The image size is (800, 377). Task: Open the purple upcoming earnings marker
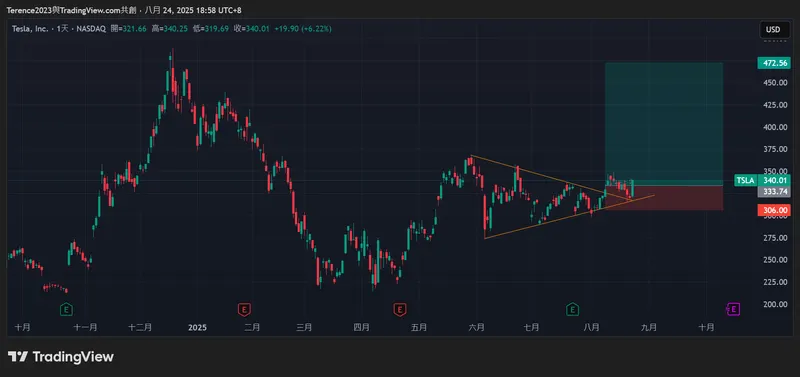pyautogui.click(x=733, y=309)
